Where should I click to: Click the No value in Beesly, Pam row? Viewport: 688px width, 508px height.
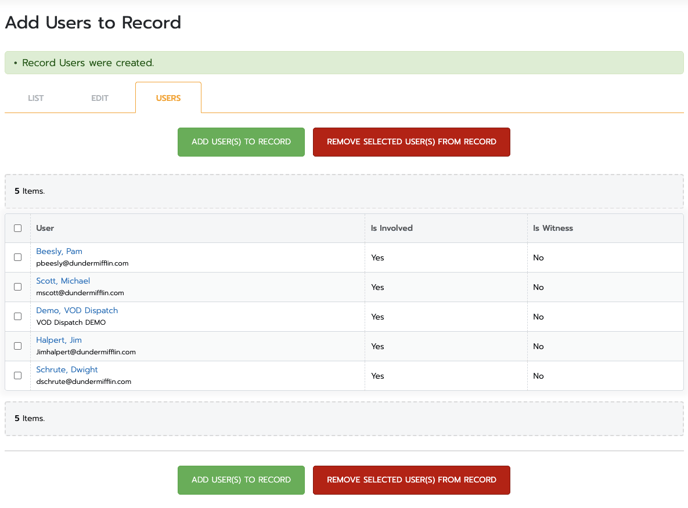click(538, 258)
